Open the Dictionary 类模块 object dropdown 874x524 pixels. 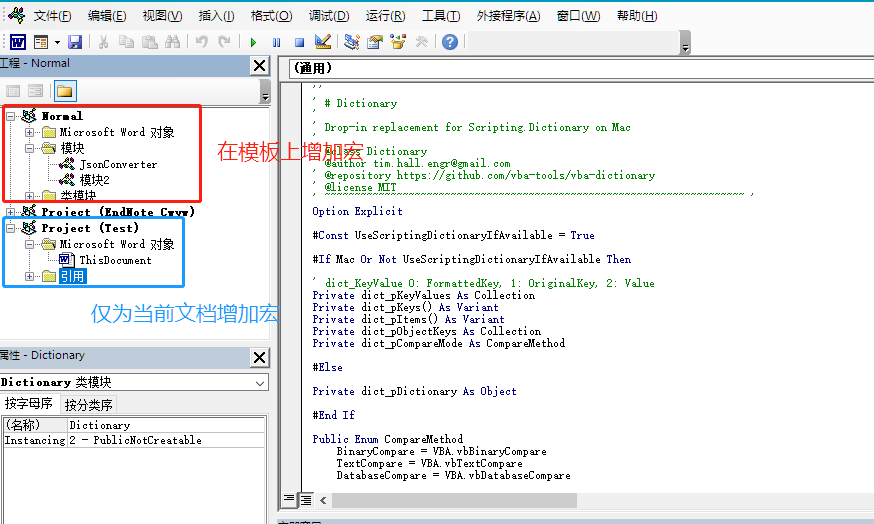pyautogui.click(x=260, y=383)
